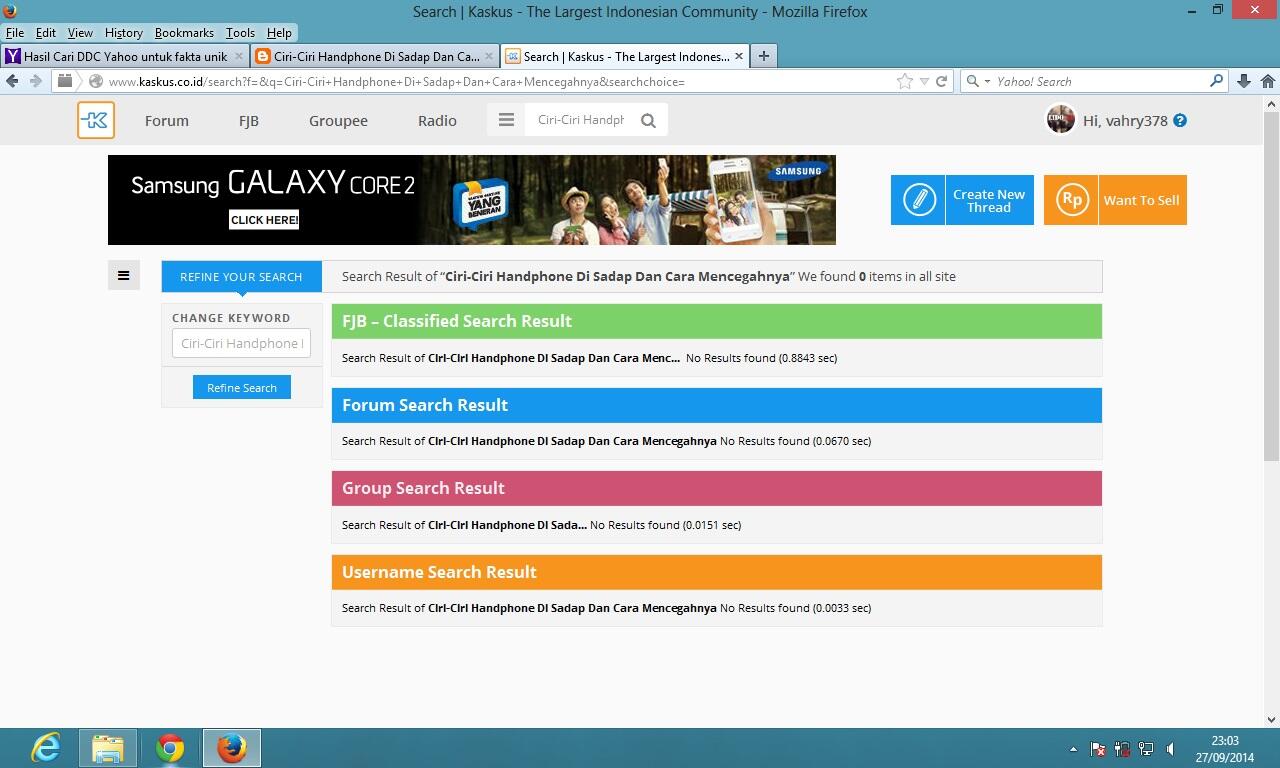Click the Hi, vahry378 username

1125,120
